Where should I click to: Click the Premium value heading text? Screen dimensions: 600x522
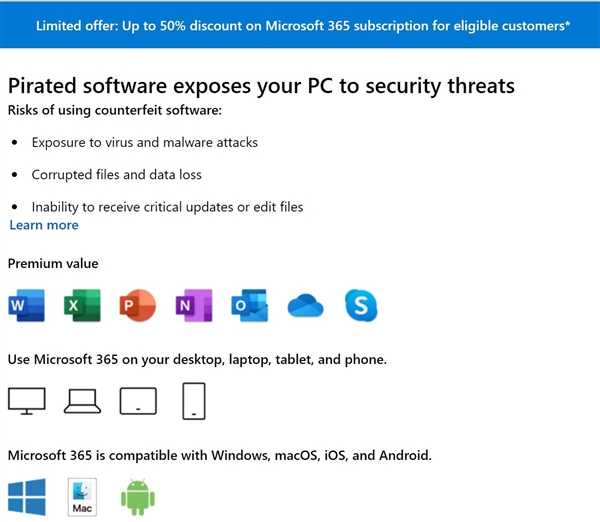(53, 263)
